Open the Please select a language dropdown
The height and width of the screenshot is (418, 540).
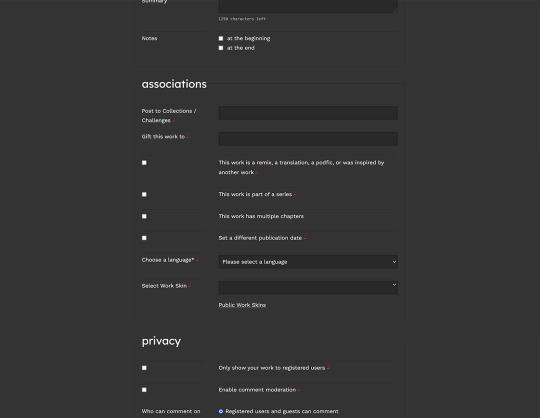pos(308,262)
